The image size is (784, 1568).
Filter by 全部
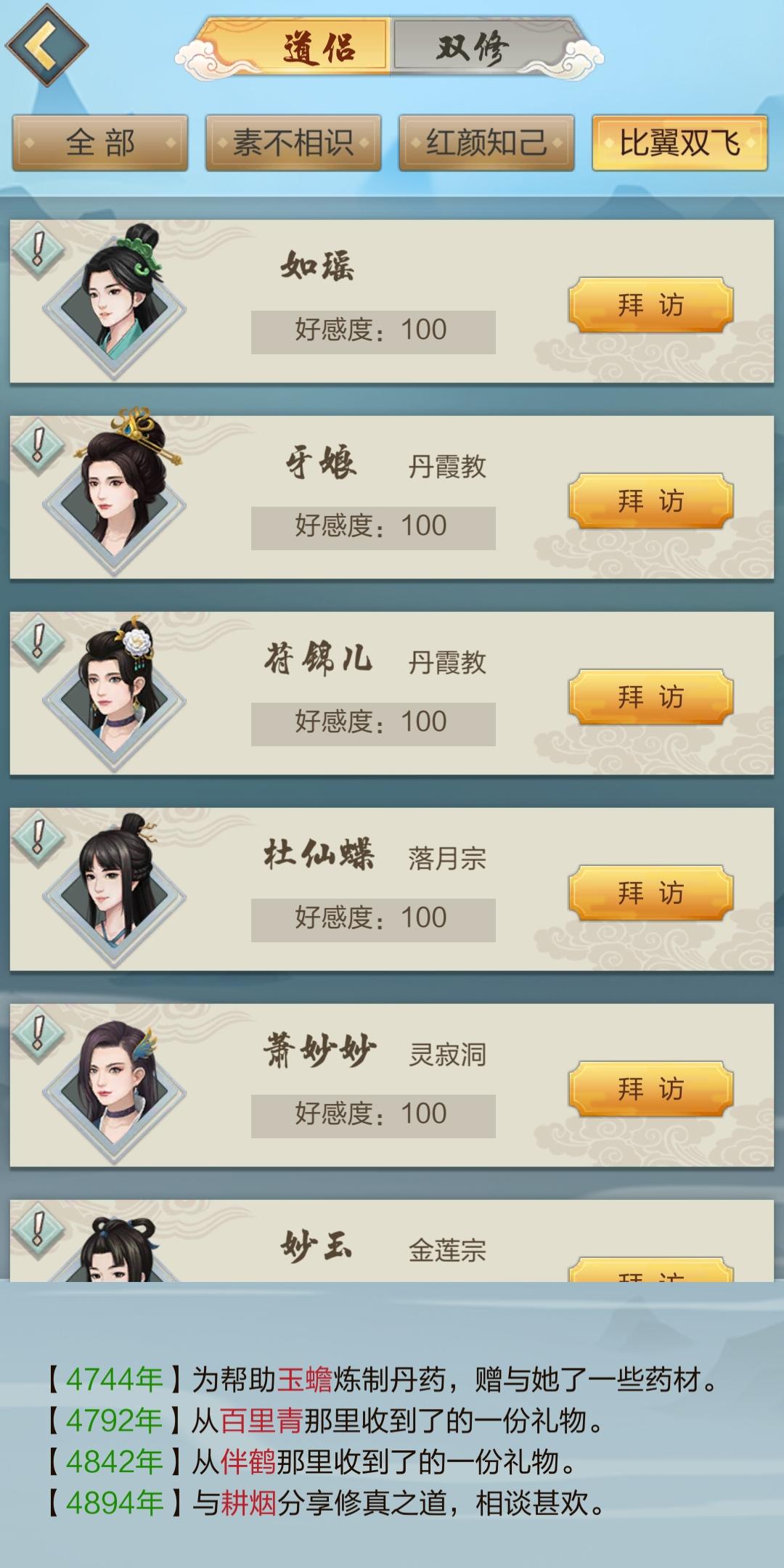coord(100,143)
